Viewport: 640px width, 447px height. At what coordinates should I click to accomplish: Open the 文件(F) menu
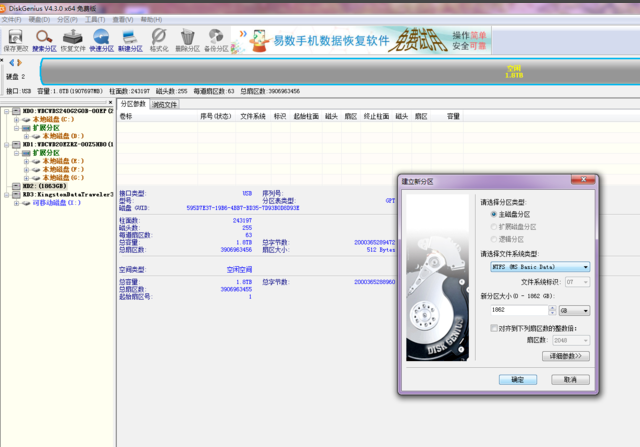pyautogui.click(x=11, y=20)
